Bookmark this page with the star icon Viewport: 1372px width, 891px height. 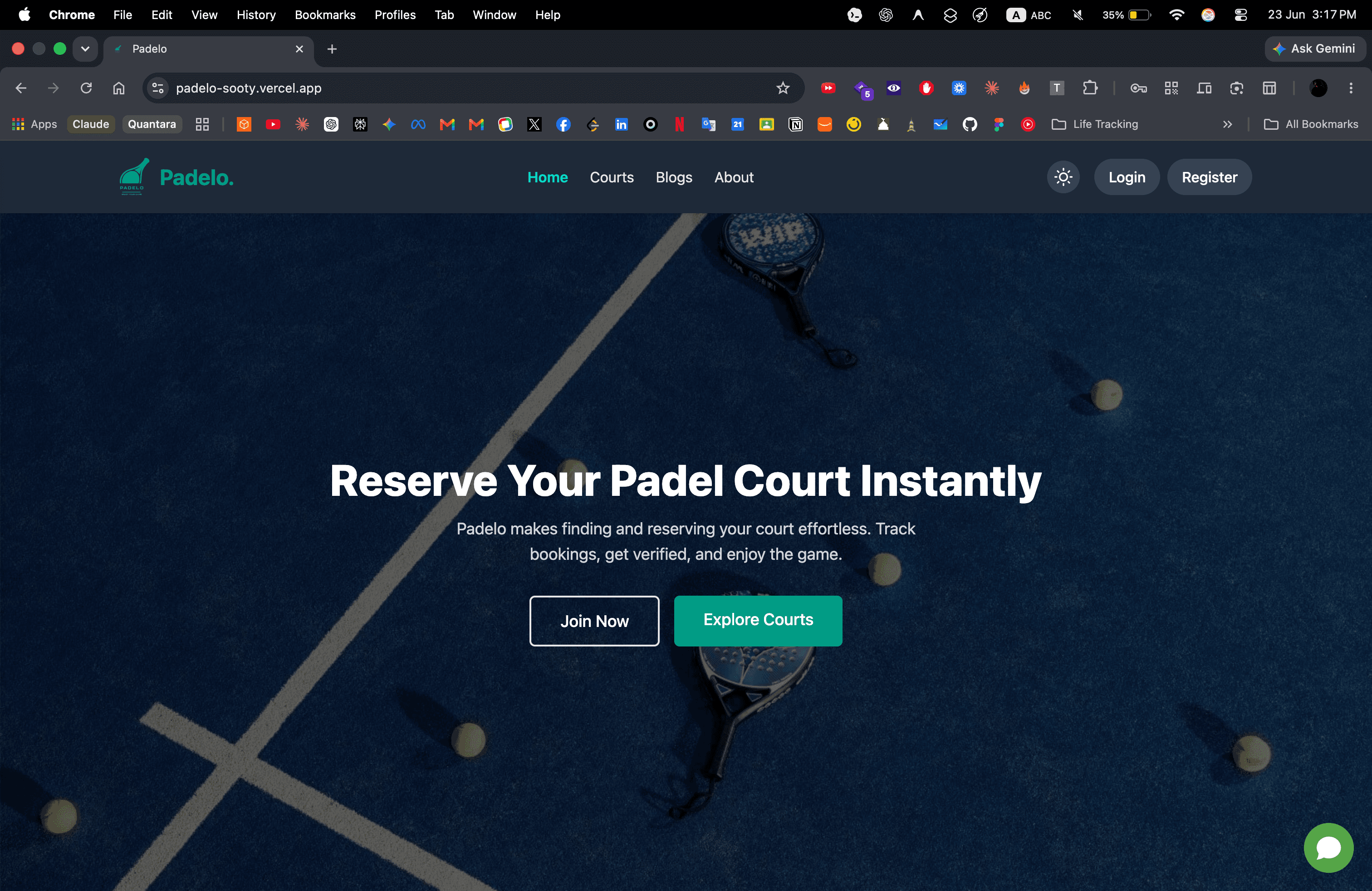(782, 88)
